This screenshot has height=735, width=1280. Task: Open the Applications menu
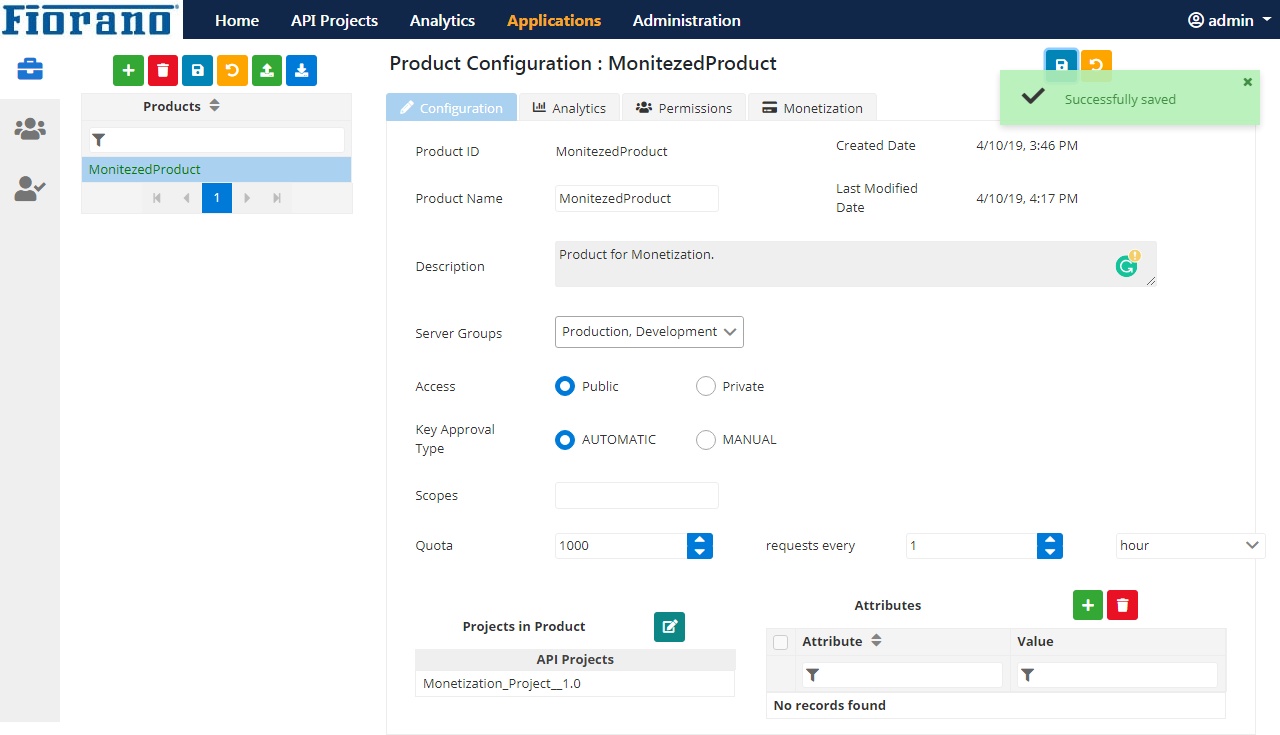(554, 20)
